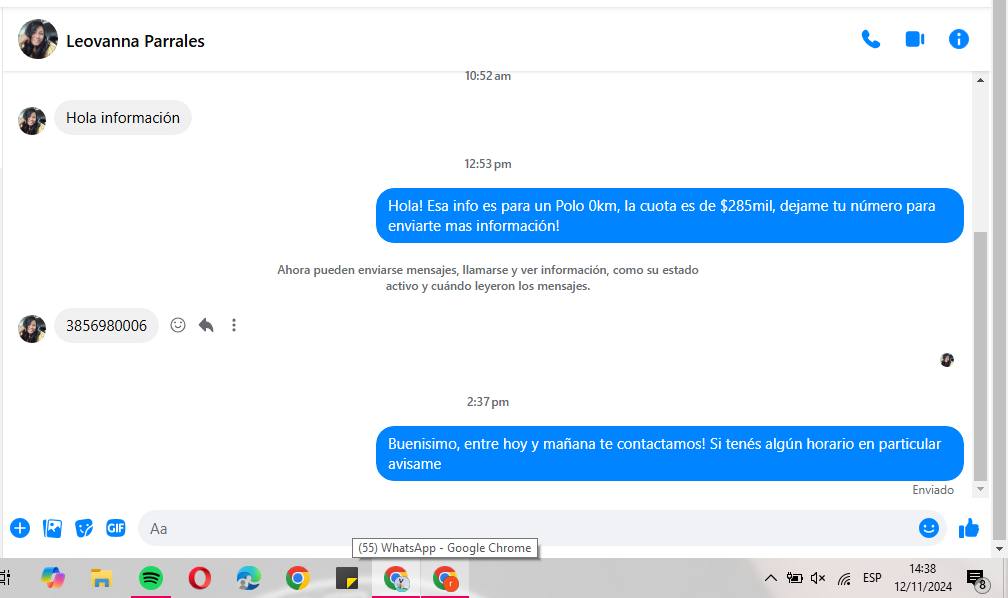Viewport: 1008px width, 598px height.
Task: Start a video call in Messenger
Action: tap(915, 40)
